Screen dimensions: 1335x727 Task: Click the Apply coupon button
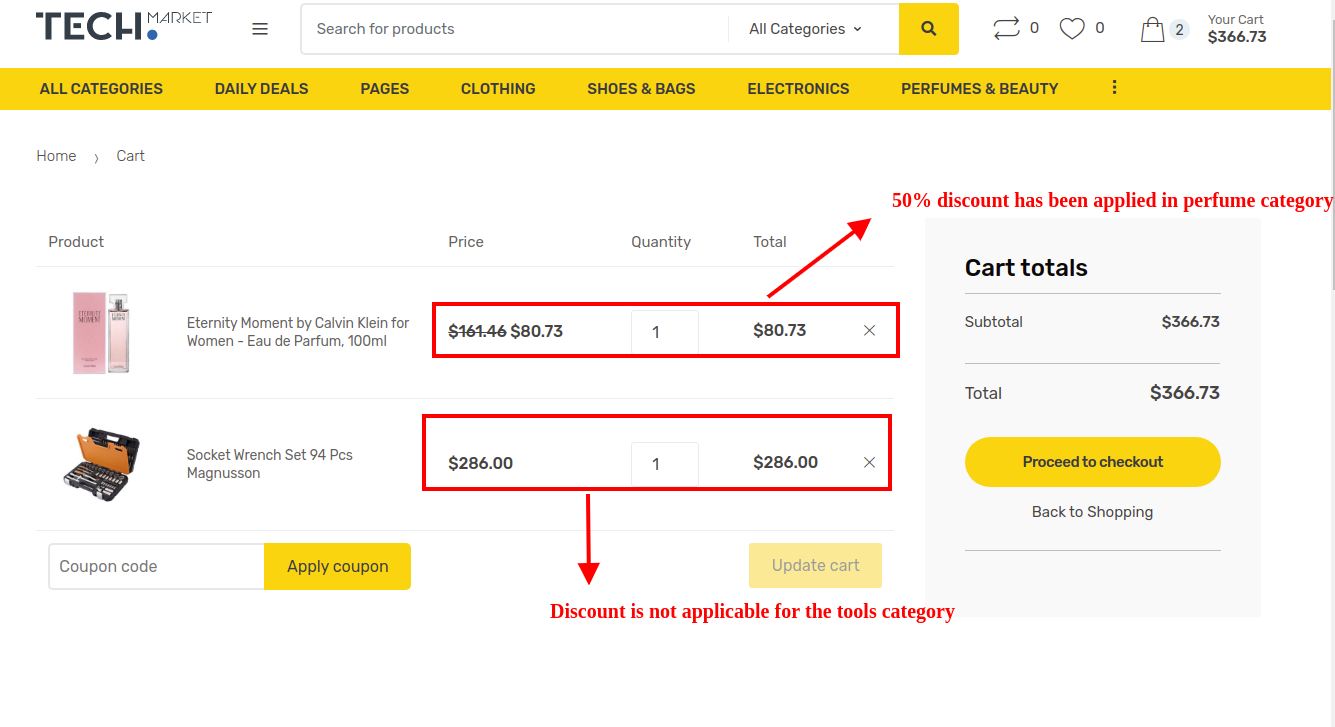point(337,566)
